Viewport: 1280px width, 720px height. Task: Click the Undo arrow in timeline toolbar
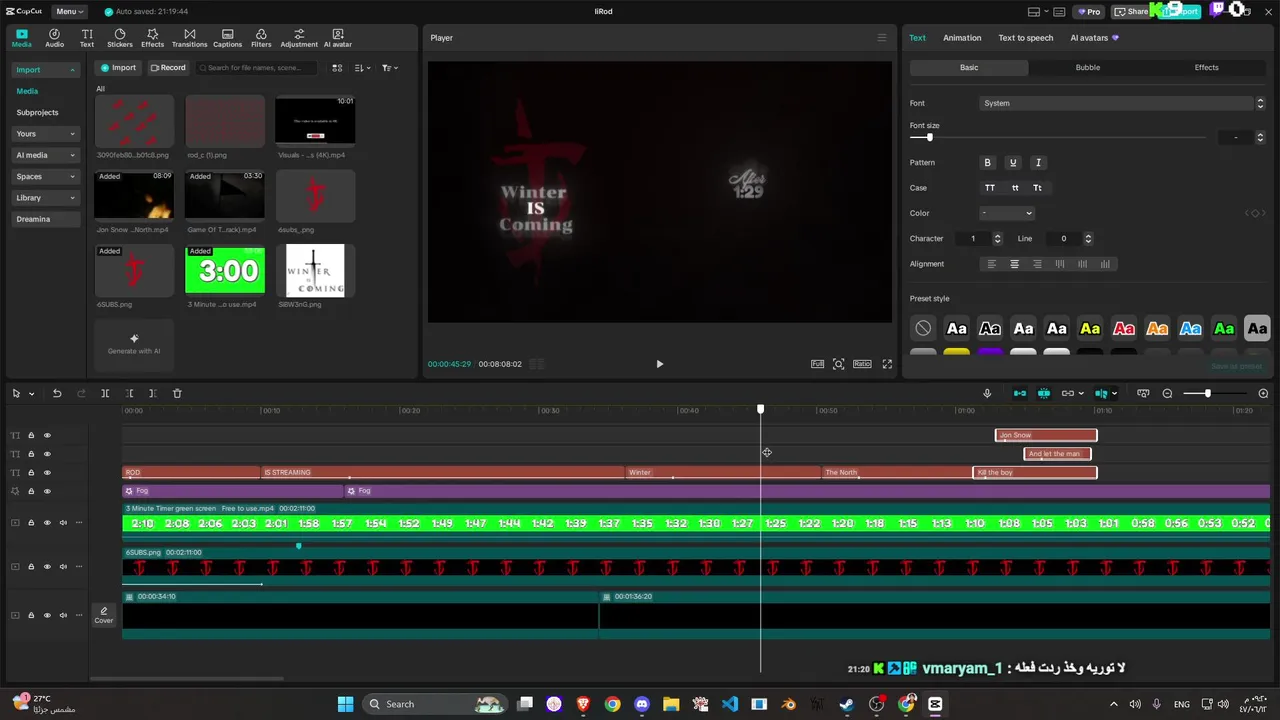(x=57, y=393)
